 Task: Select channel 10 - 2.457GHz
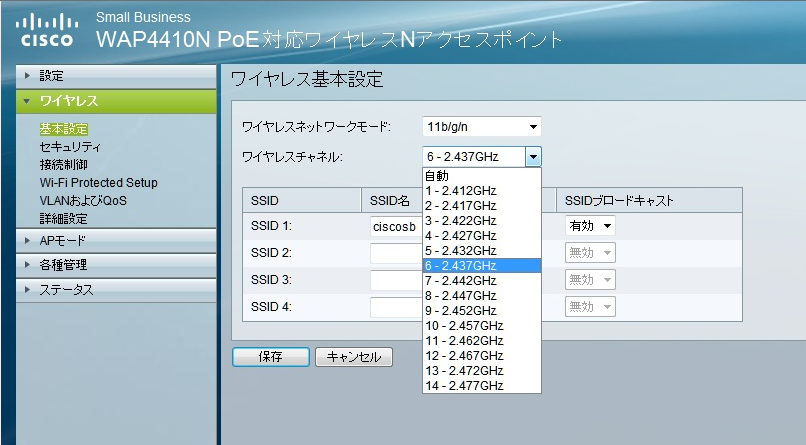(482, 325)
